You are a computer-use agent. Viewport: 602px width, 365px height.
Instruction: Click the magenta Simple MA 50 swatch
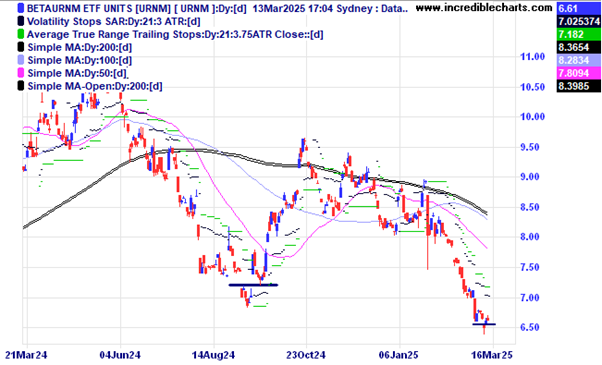[x=21, y=73]
